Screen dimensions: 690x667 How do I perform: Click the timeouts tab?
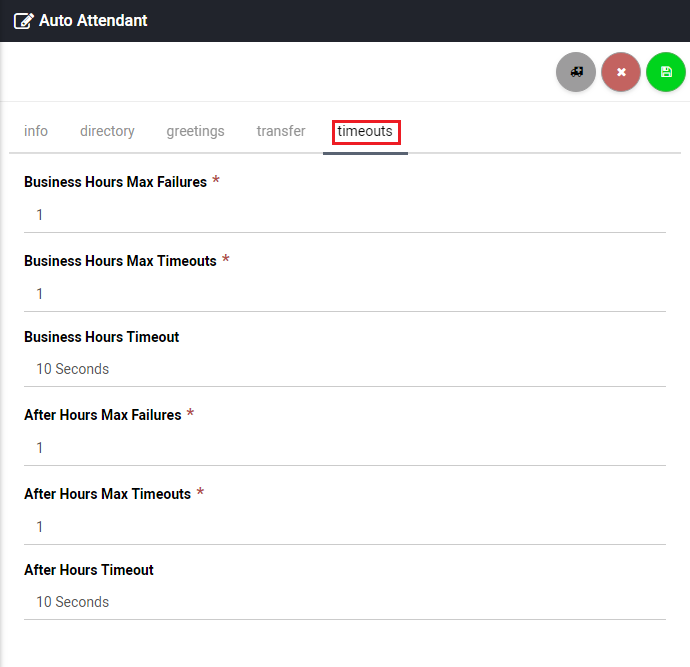pos(365,131)
